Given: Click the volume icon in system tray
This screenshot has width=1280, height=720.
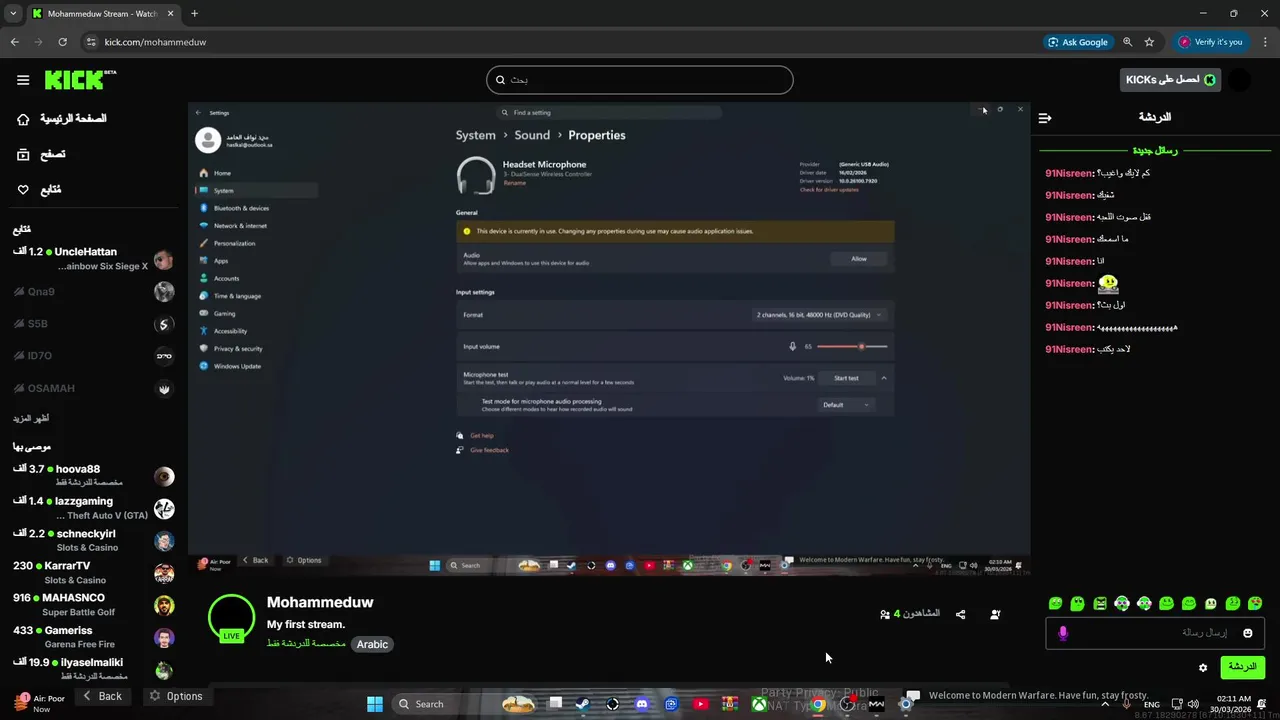Looking at the screenshot, I should tap(1193, 704).
